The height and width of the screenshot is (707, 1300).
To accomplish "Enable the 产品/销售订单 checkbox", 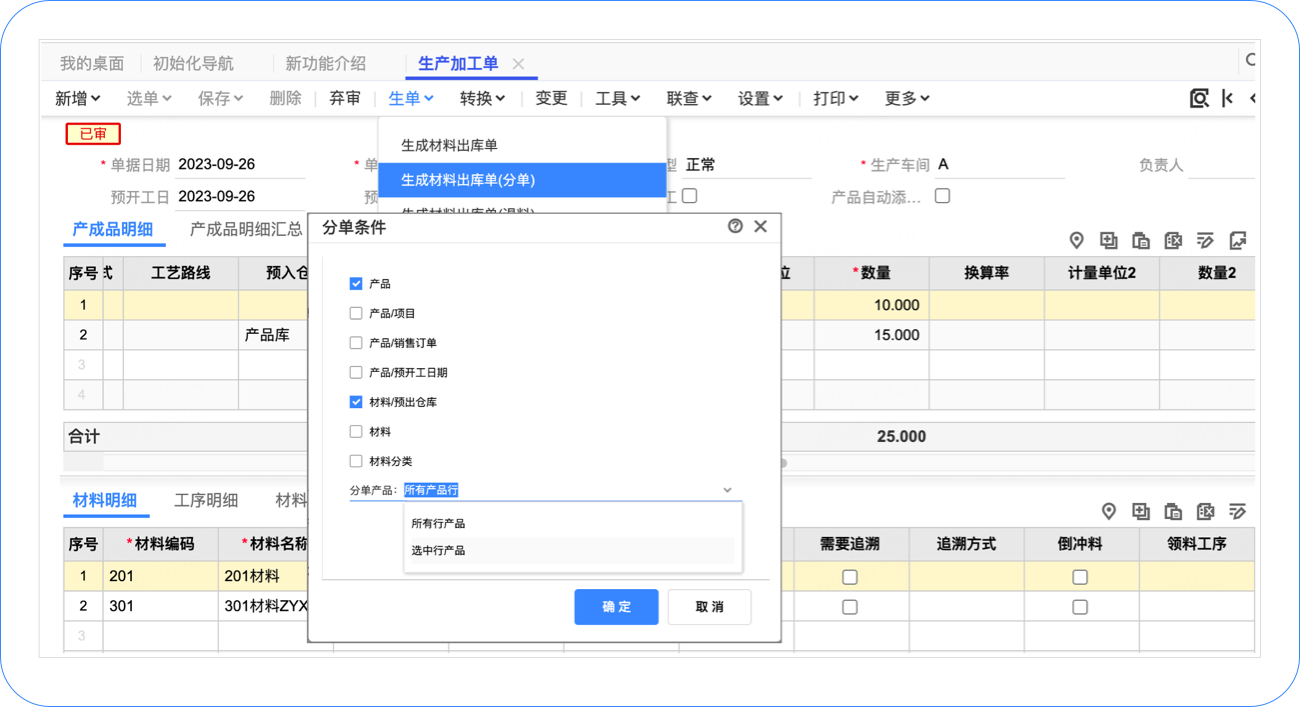I will [x=356, y=343].
